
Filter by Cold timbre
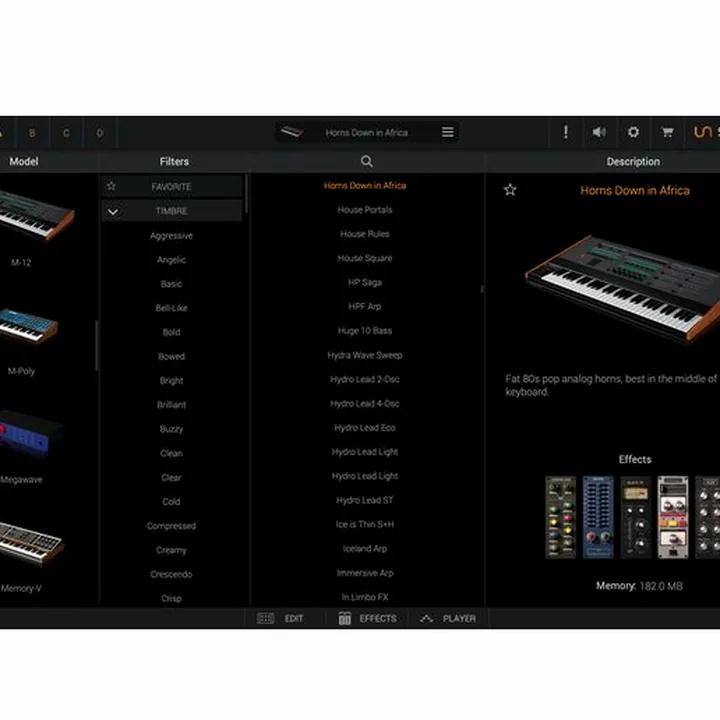(x=171, y=501)
